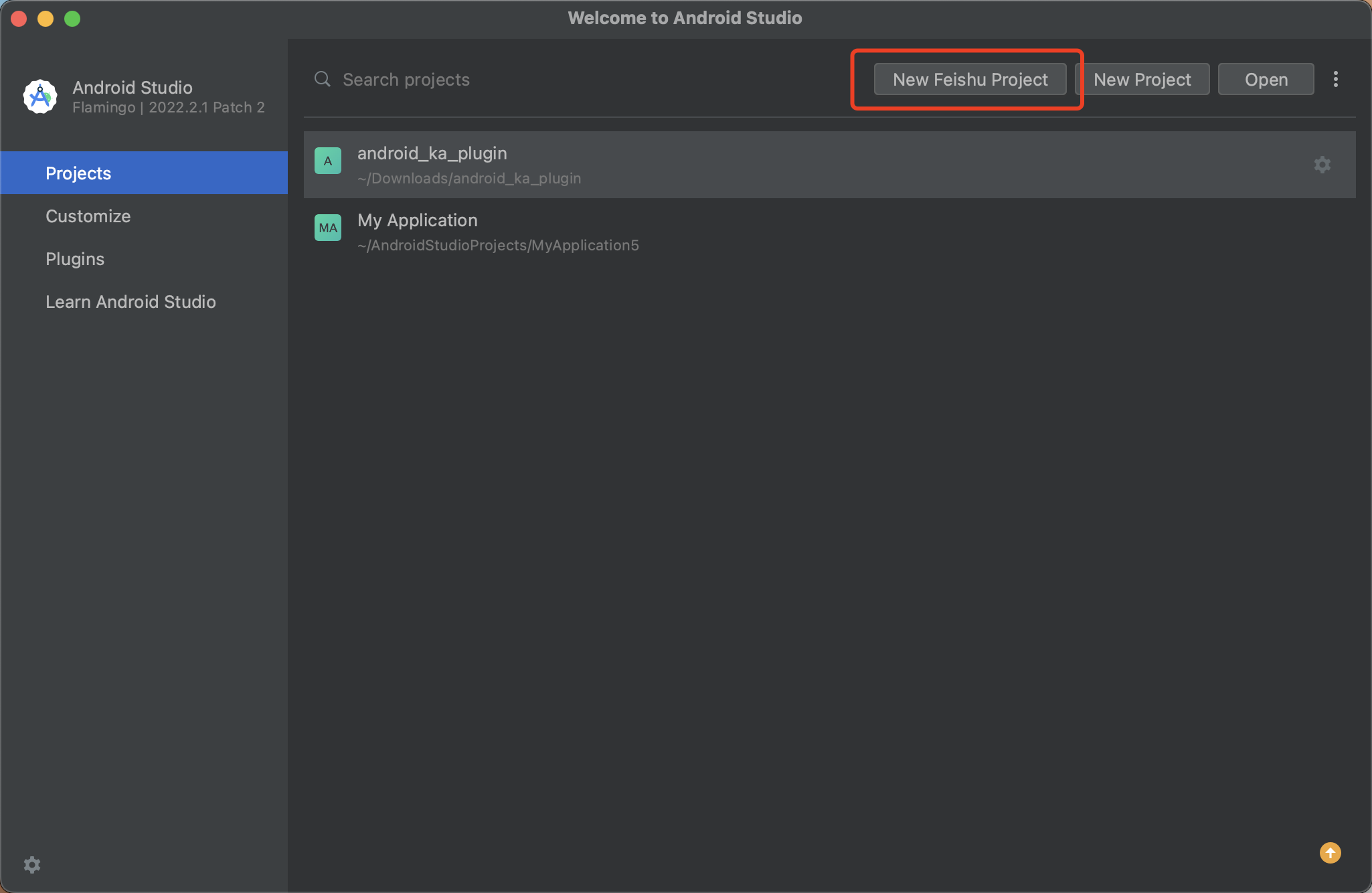
Task: Open the three-dot more actions menu
Action: (x=1336, y=80)
